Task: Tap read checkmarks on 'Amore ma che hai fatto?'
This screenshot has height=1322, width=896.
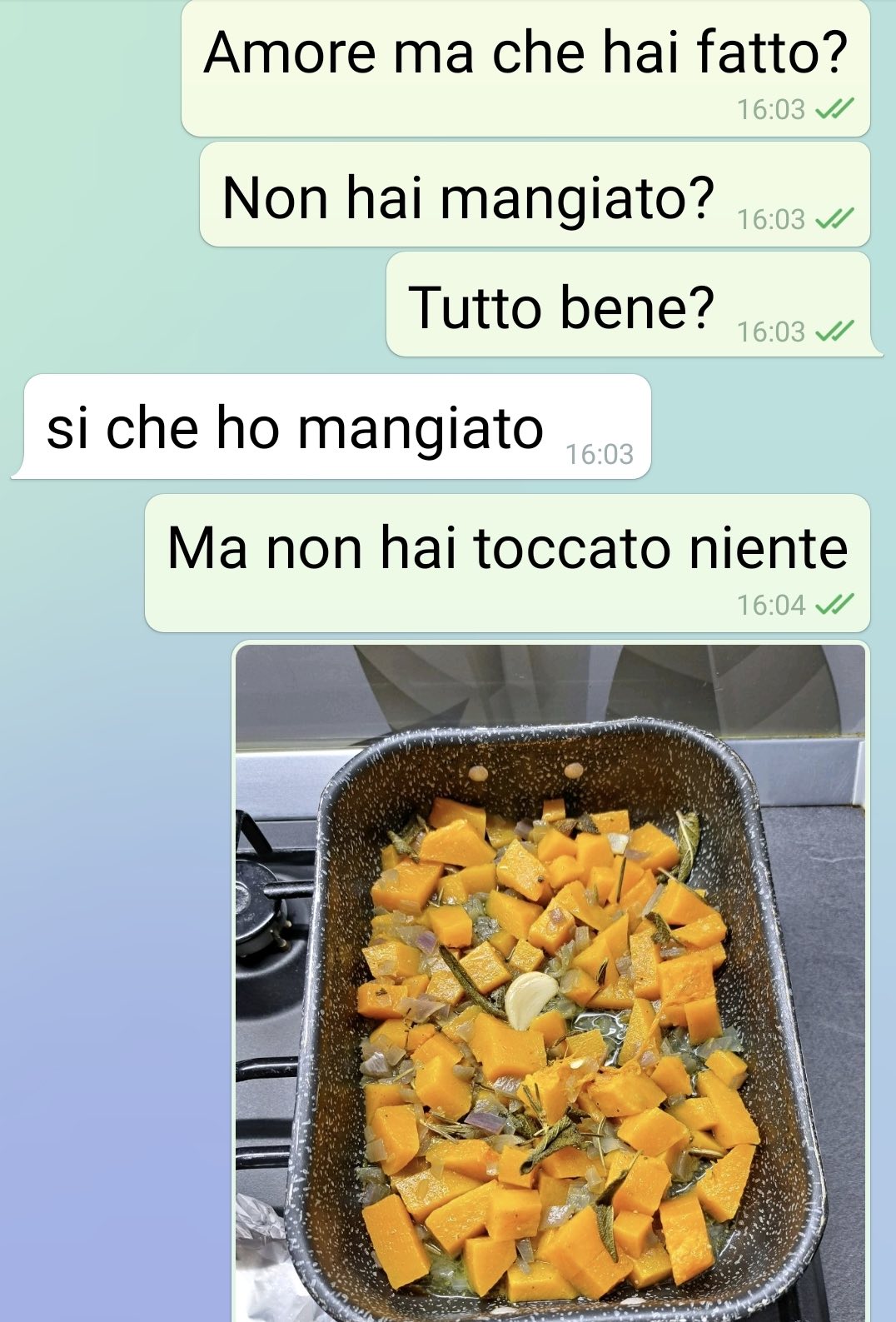Action: click(834, 109)
